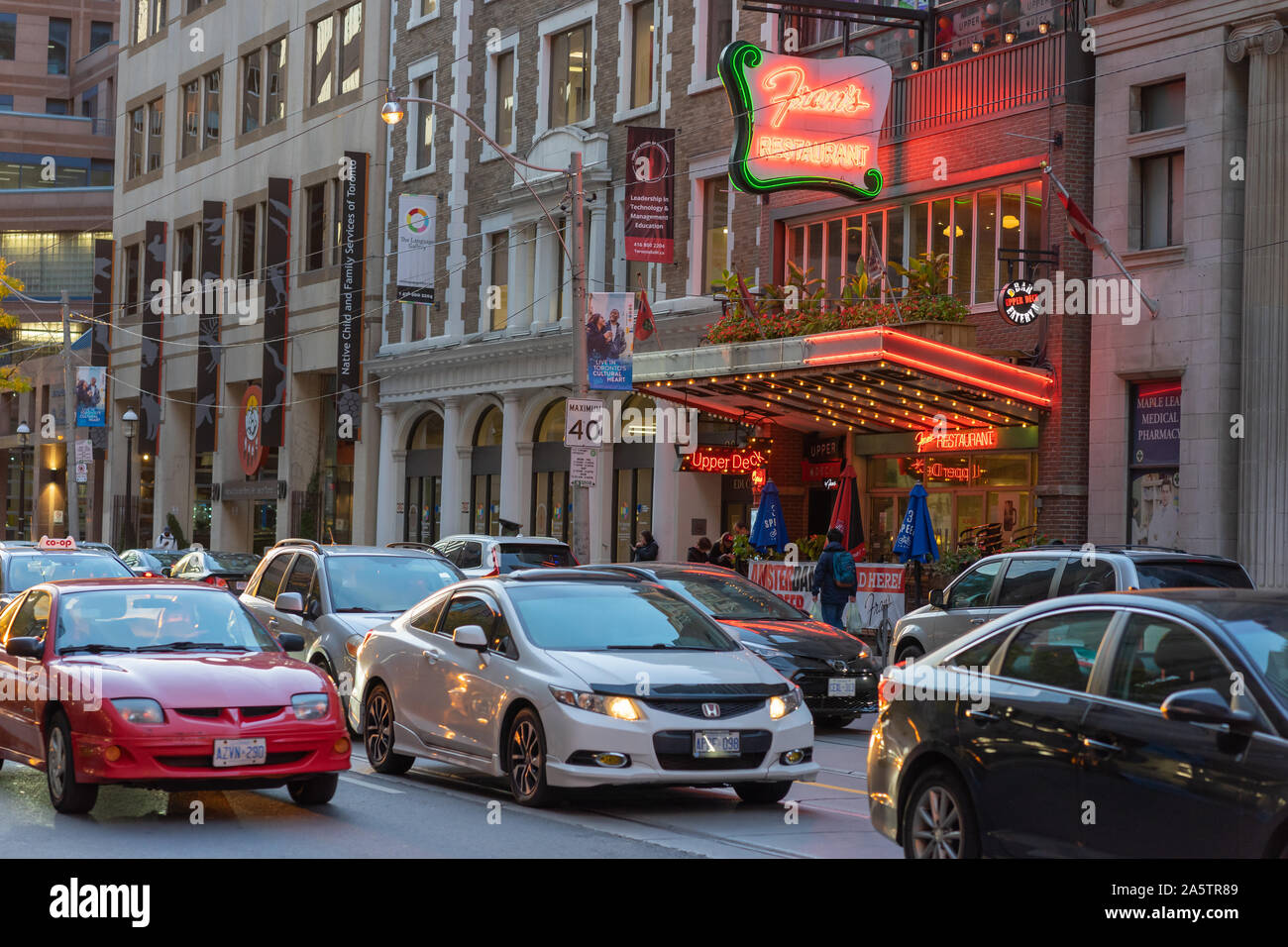1288x947 pixels.
Task: Select the Maximum 40 speed limit sign
Action: pyautogui.click(x=584, y=423)
